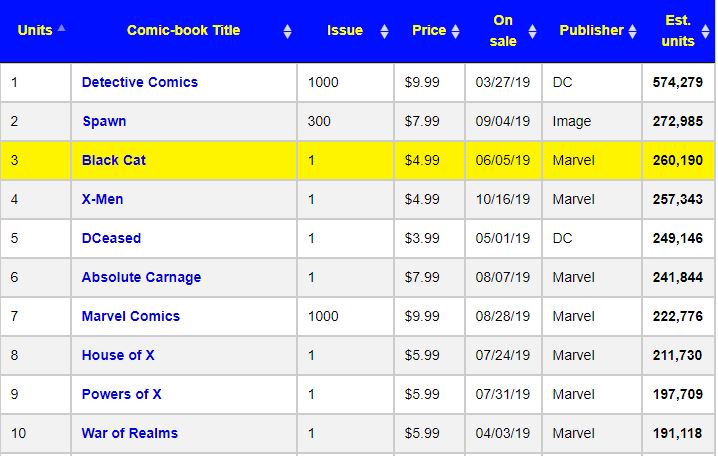
Task: Open the Powers of X link
Action: (x=121, y=394)
